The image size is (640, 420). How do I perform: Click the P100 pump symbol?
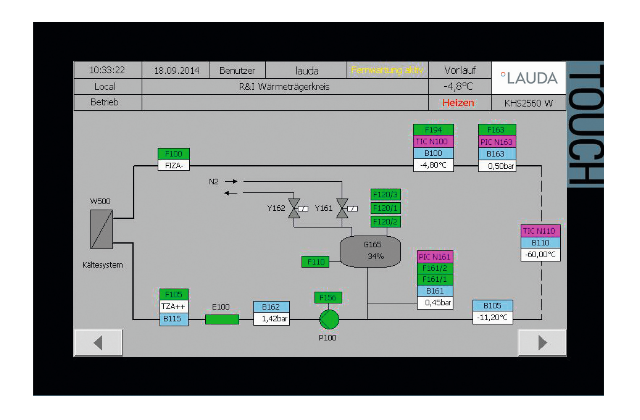tap(328, 318)
